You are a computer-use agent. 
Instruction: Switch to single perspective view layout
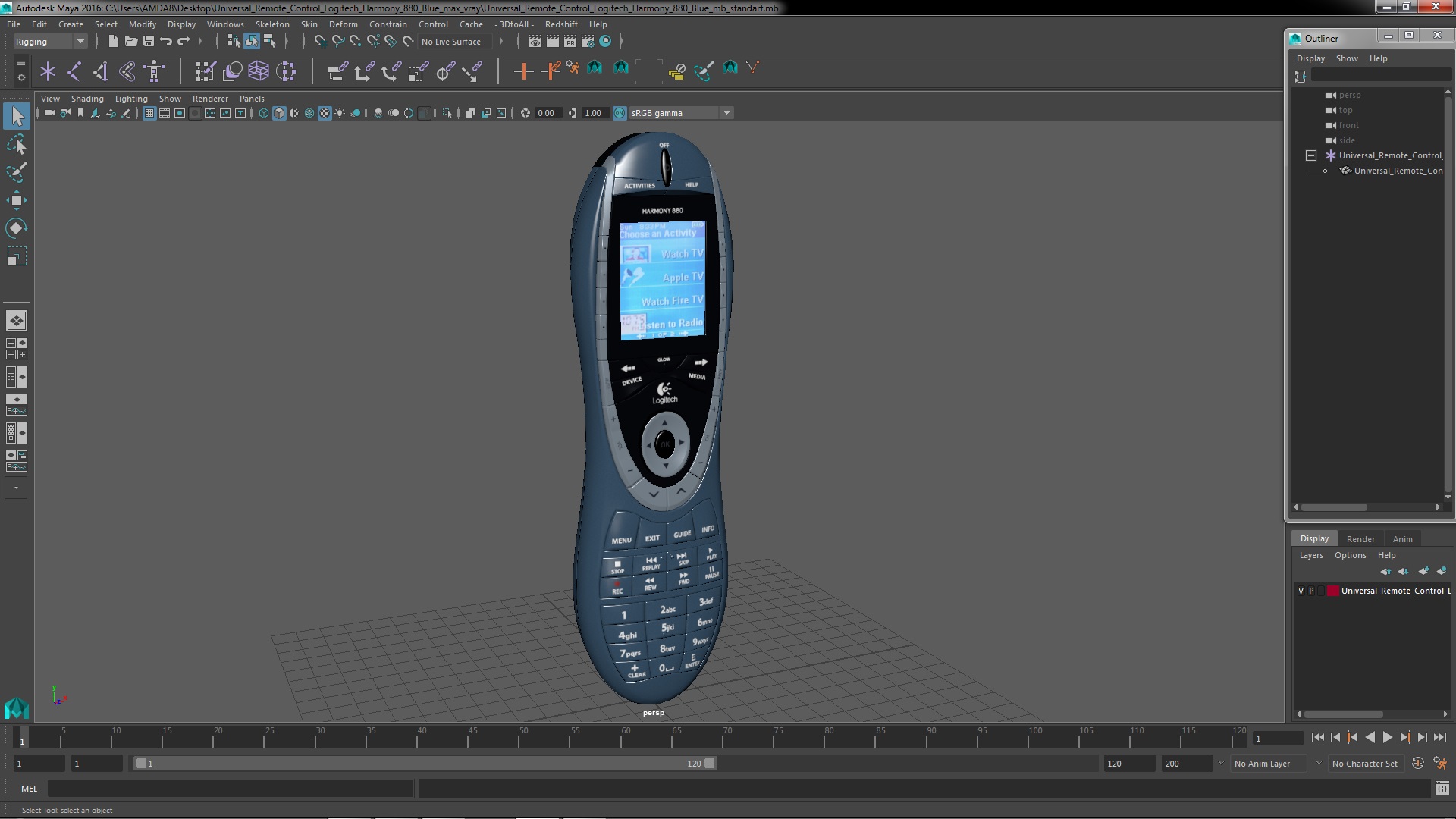[17, 321]
